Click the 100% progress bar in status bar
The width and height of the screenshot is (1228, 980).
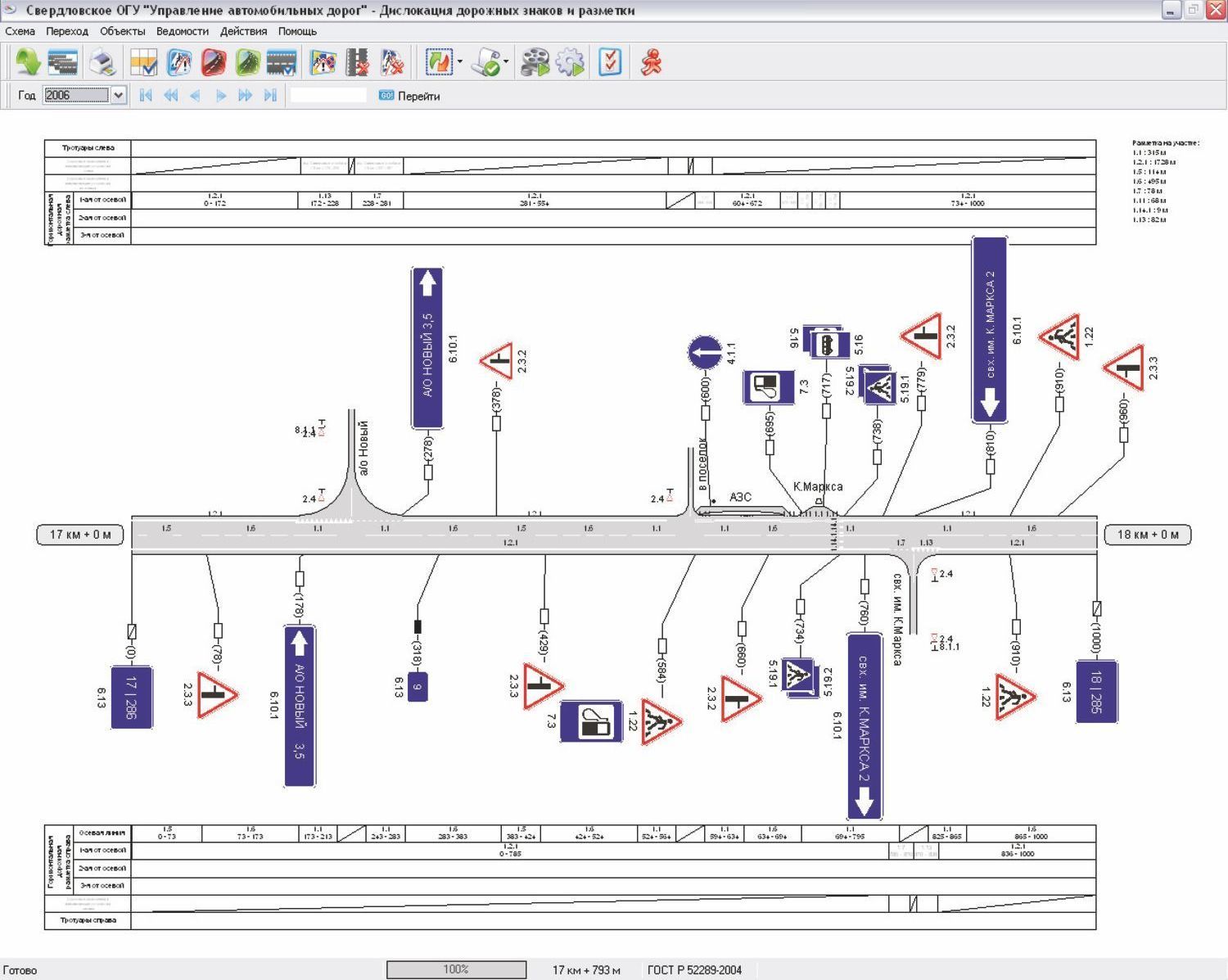[456, 969]
